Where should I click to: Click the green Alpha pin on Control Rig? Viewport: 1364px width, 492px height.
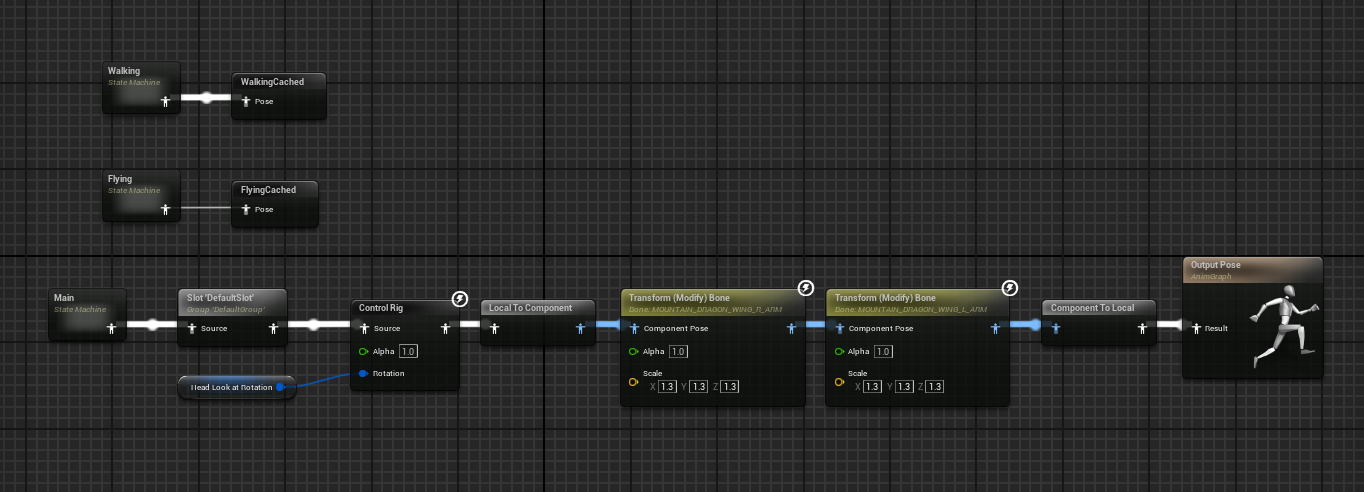[x=364, y=351]
